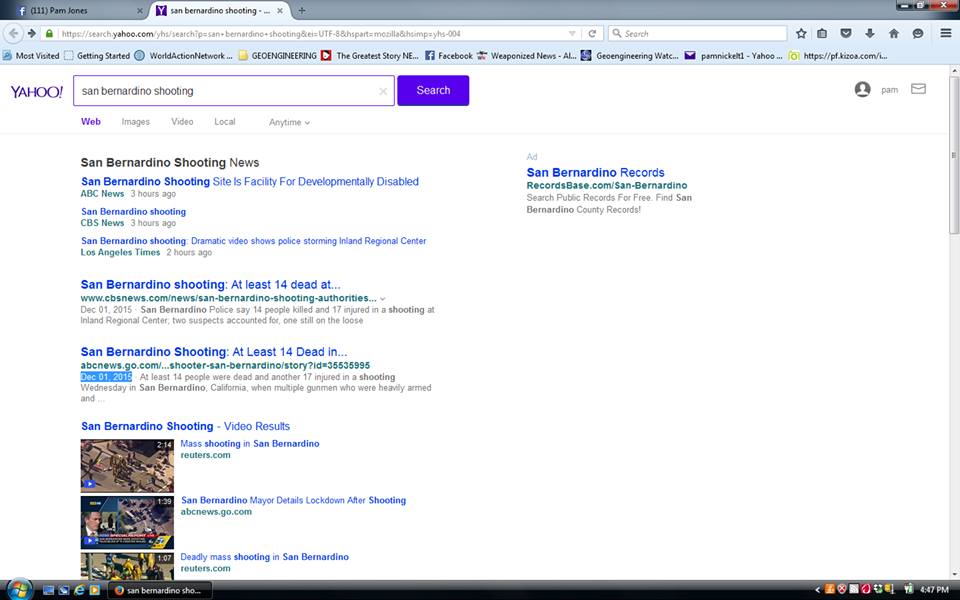Click the Yahoo! logo
This screenshot has width=960, height=600.
pyautogui.click(x=37, y=92)
